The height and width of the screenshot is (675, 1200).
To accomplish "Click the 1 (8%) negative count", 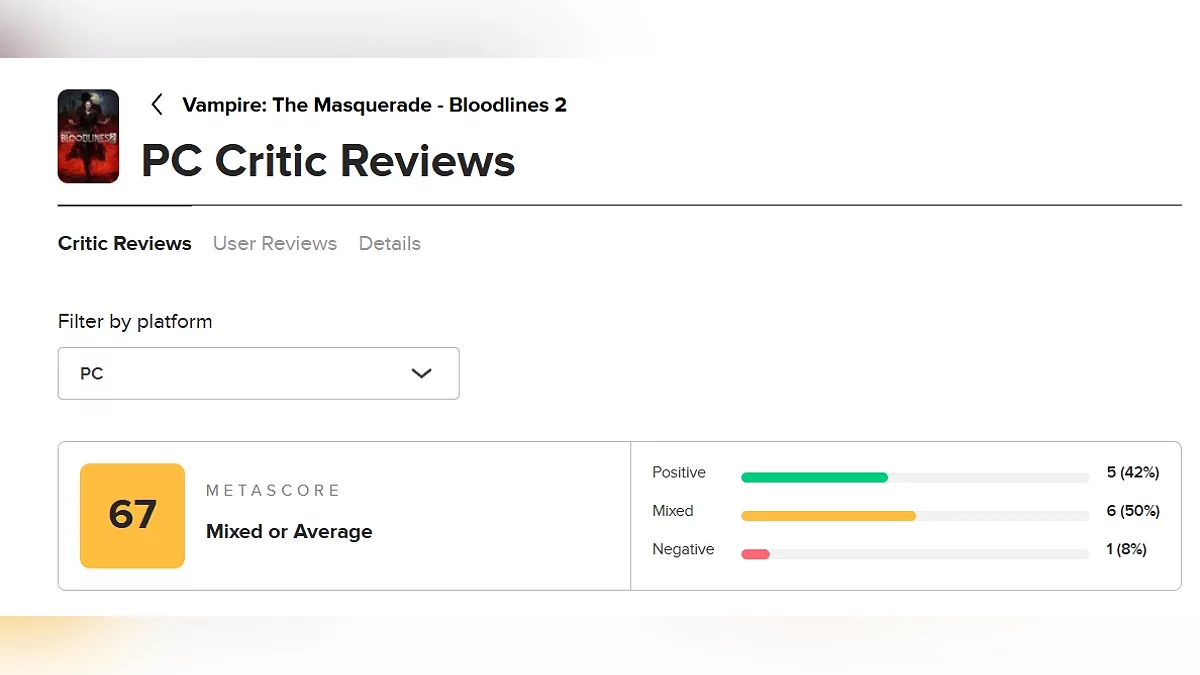I will (x=1126, y=549).
